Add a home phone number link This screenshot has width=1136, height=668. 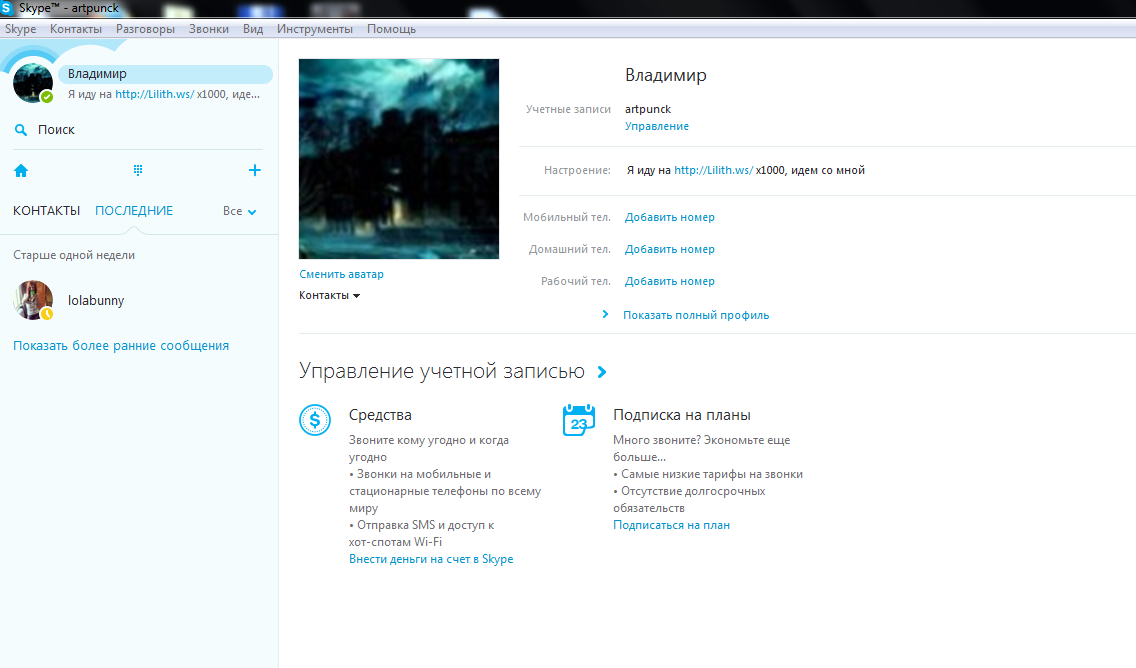tap(670, 249)
